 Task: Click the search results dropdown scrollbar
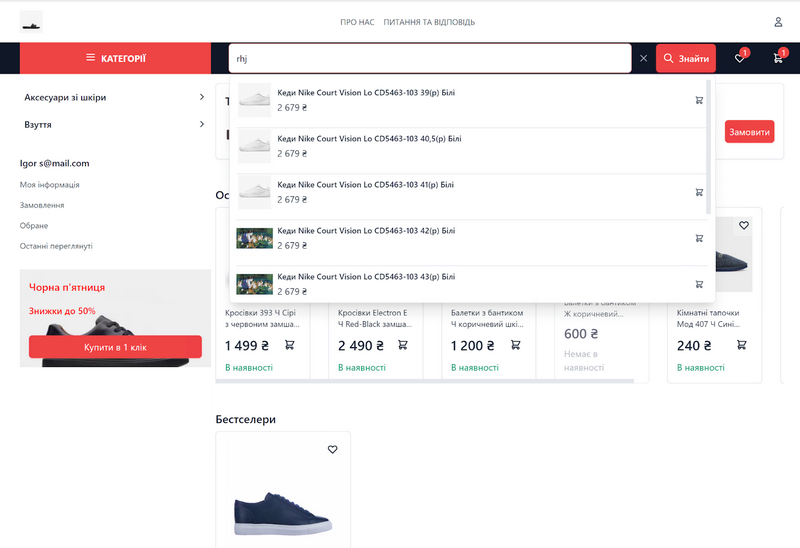708,147
